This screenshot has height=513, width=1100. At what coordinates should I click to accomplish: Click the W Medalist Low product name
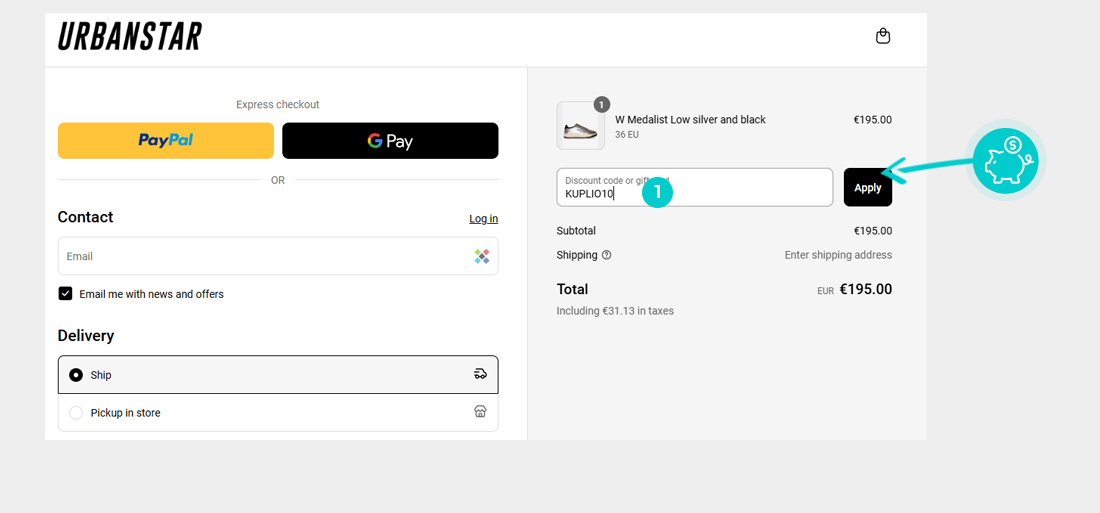[x=690, y=120]
